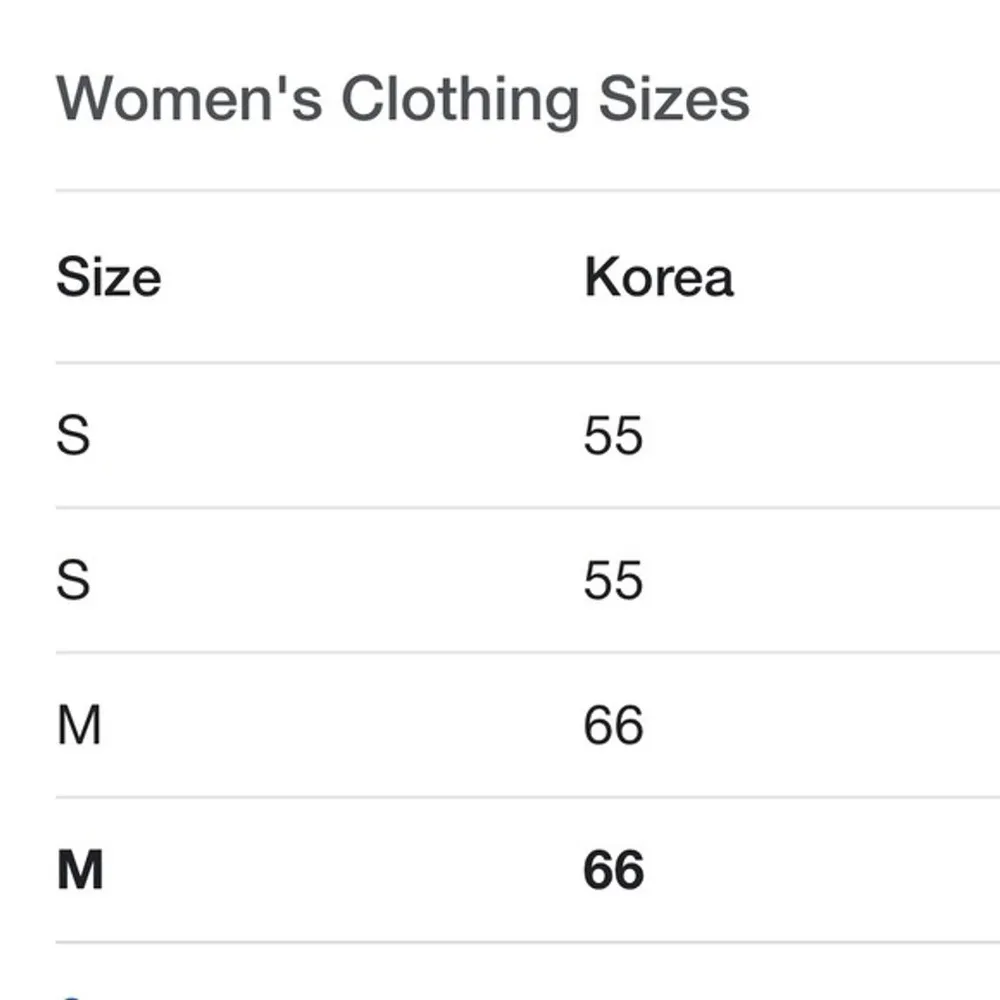Click the "Size" column header
The height and width of the screenshot is (1000, 1000).
click(108, 277)
